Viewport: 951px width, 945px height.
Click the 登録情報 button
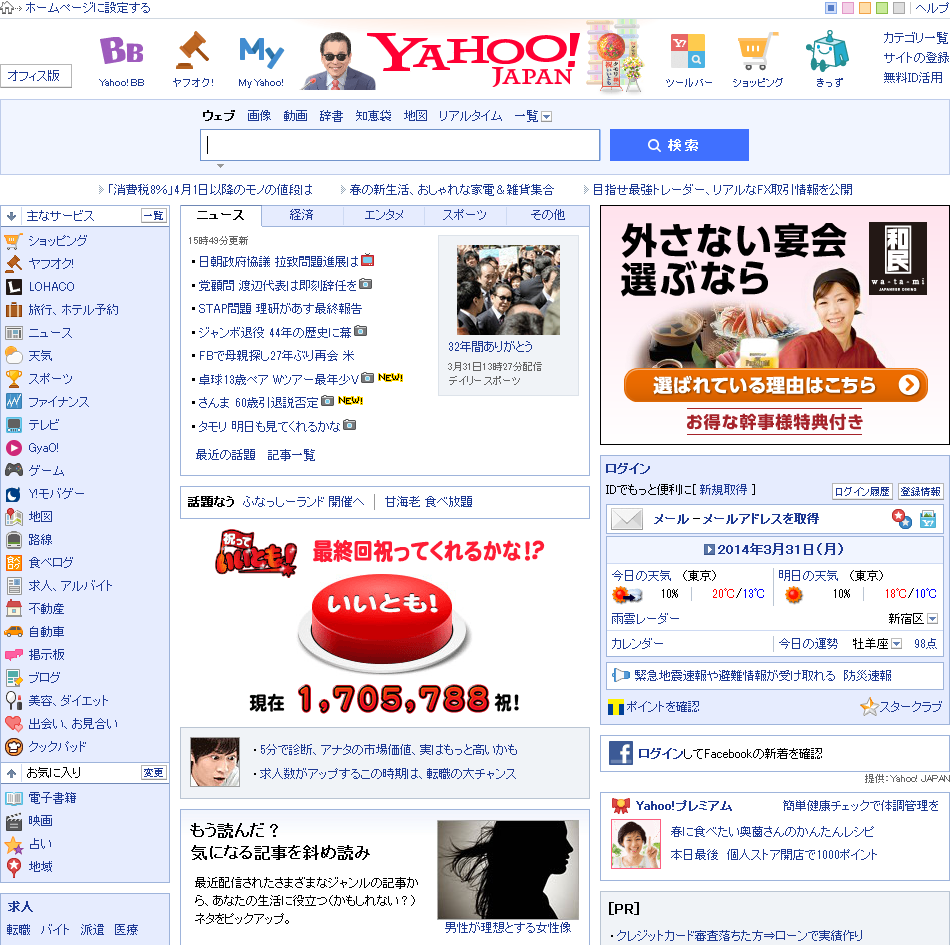(x=921, y=491)
